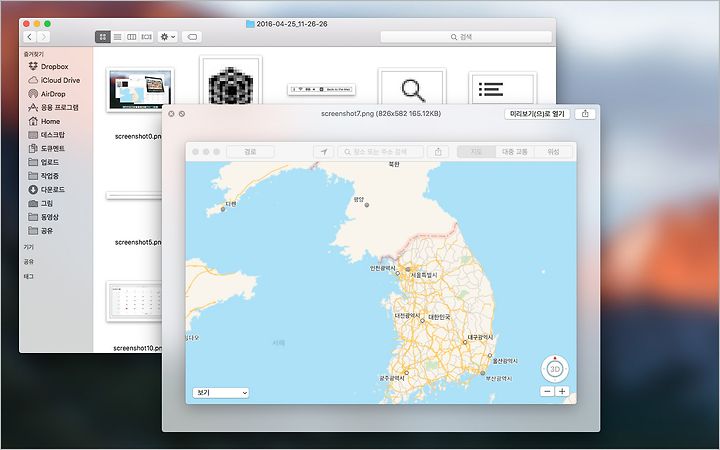Click 대전광역시 label on map

tap(408, 316)
